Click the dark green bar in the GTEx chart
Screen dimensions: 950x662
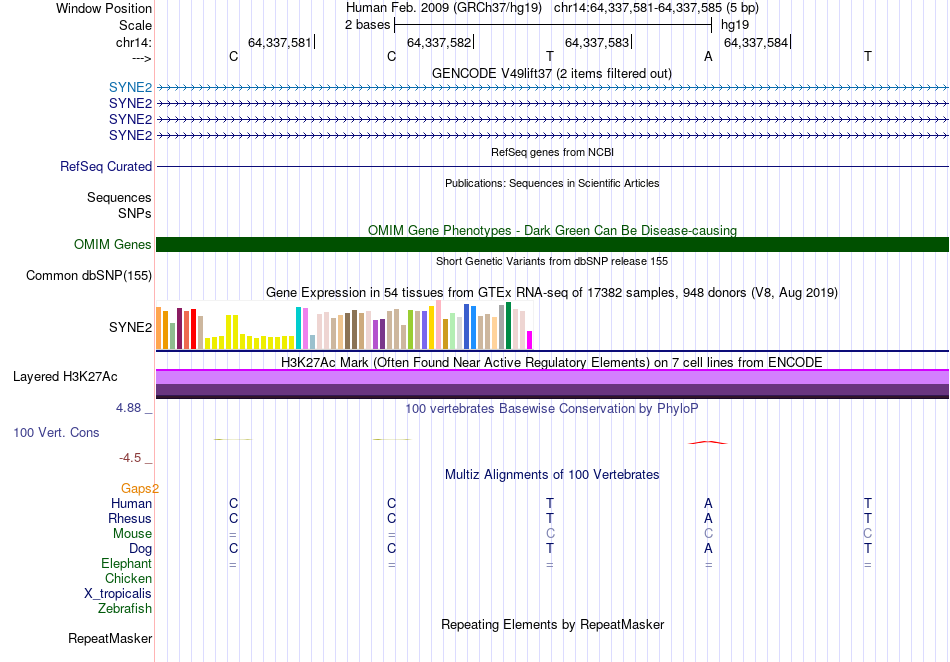509,325
